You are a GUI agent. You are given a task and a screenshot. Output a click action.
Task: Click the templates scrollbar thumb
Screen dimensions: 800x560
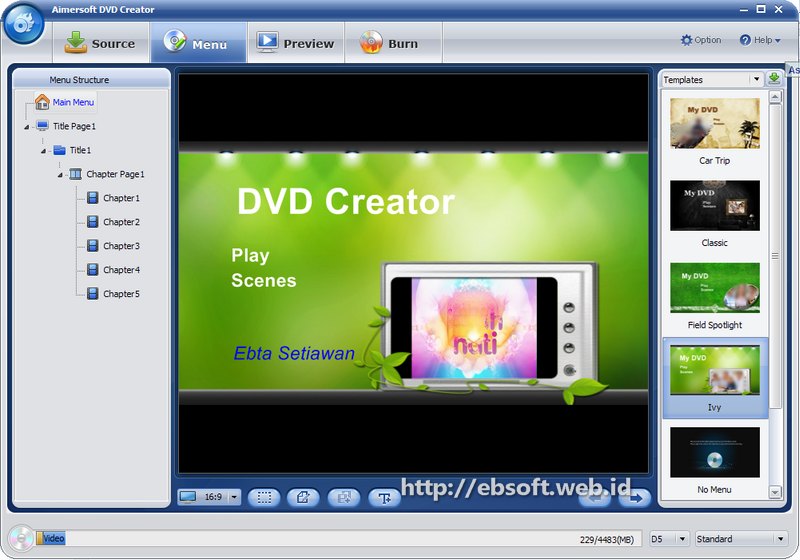(775, 256)
